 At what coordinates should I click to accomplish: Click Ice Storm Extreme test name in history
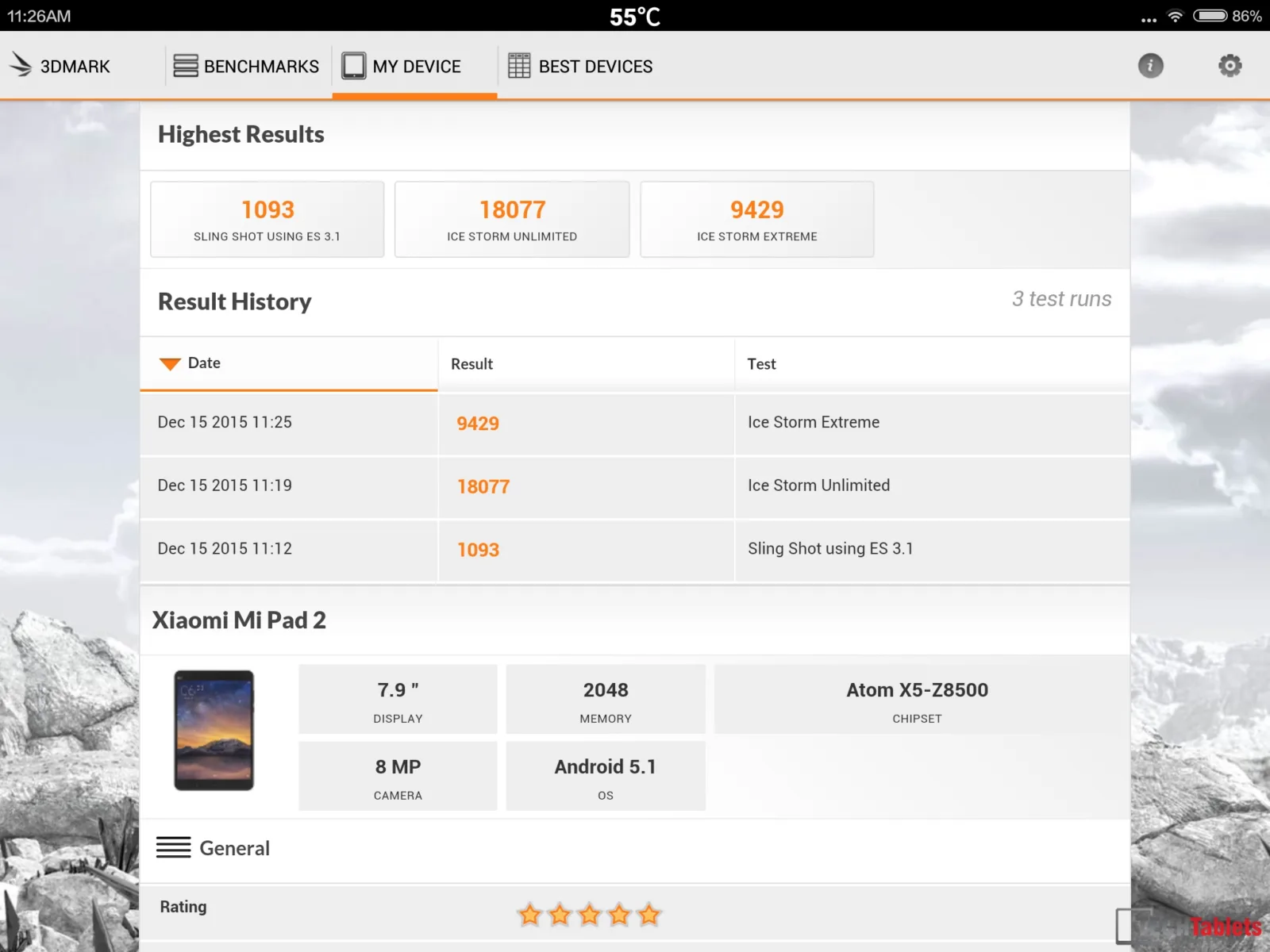[814, 422]
